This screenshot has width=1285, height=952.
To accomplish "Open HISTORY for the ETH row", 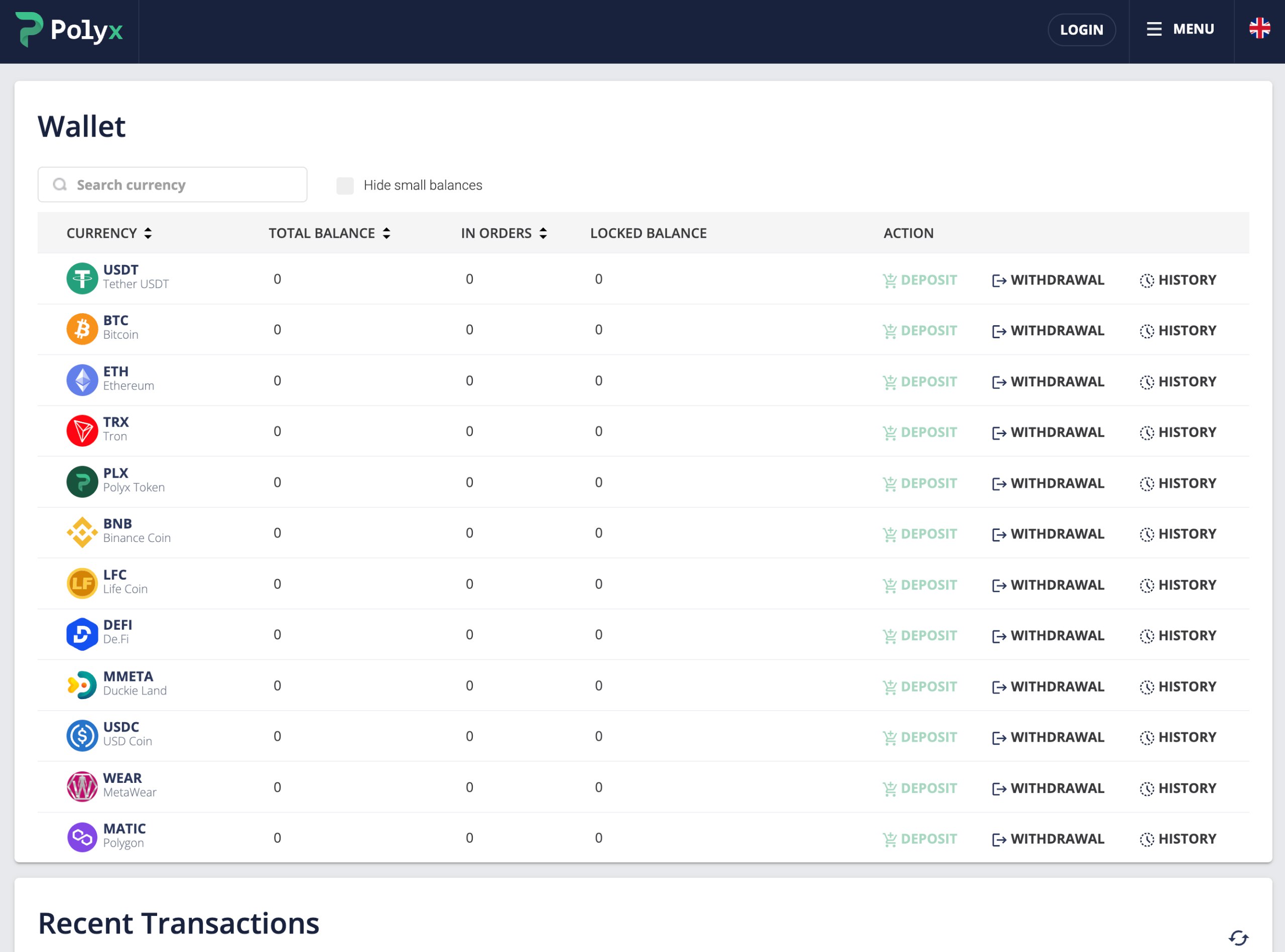I will pyautogui.click(x=1178, y=381).
